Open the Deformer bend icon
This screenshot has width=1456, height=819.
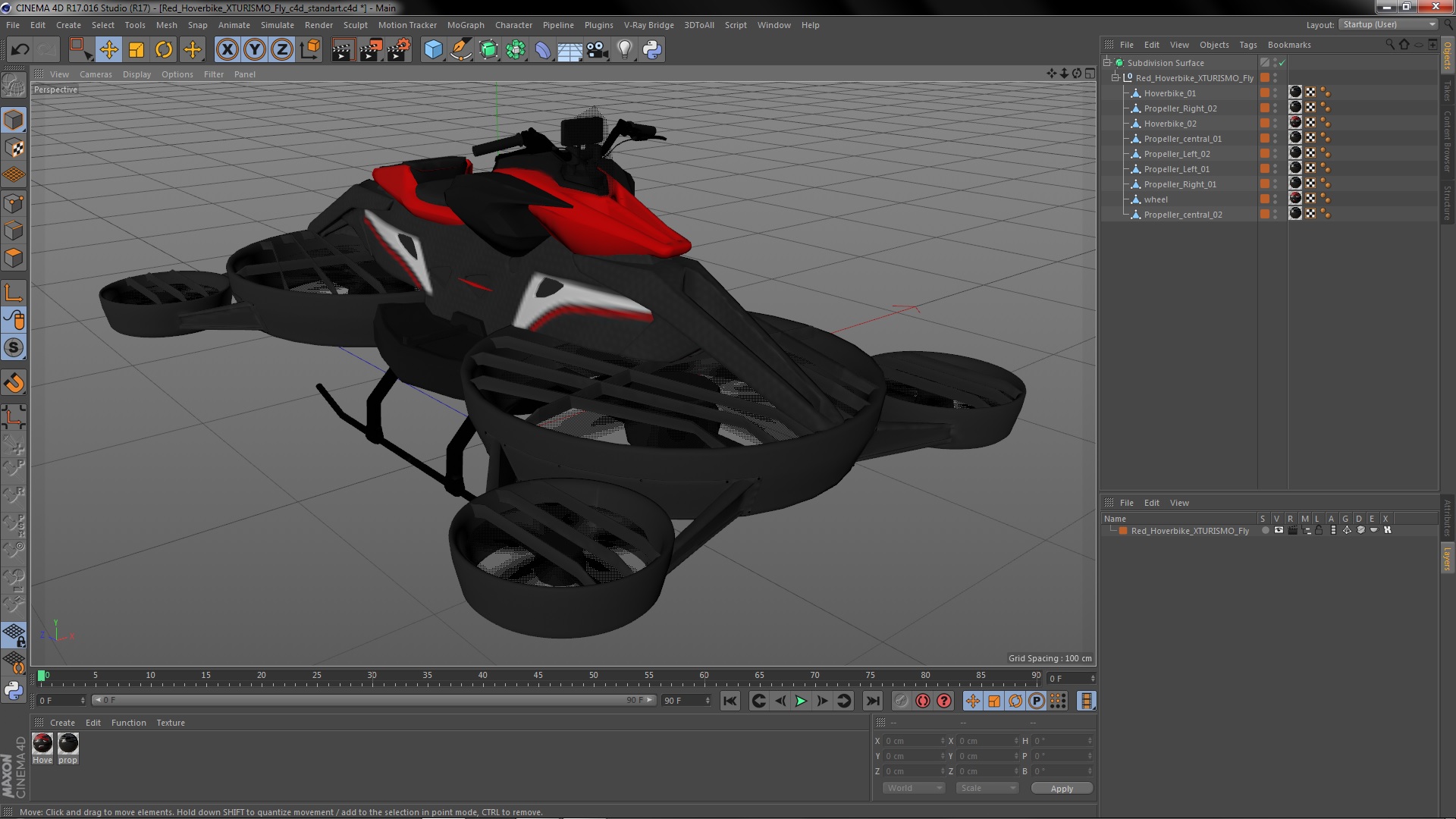click(543, 50)
